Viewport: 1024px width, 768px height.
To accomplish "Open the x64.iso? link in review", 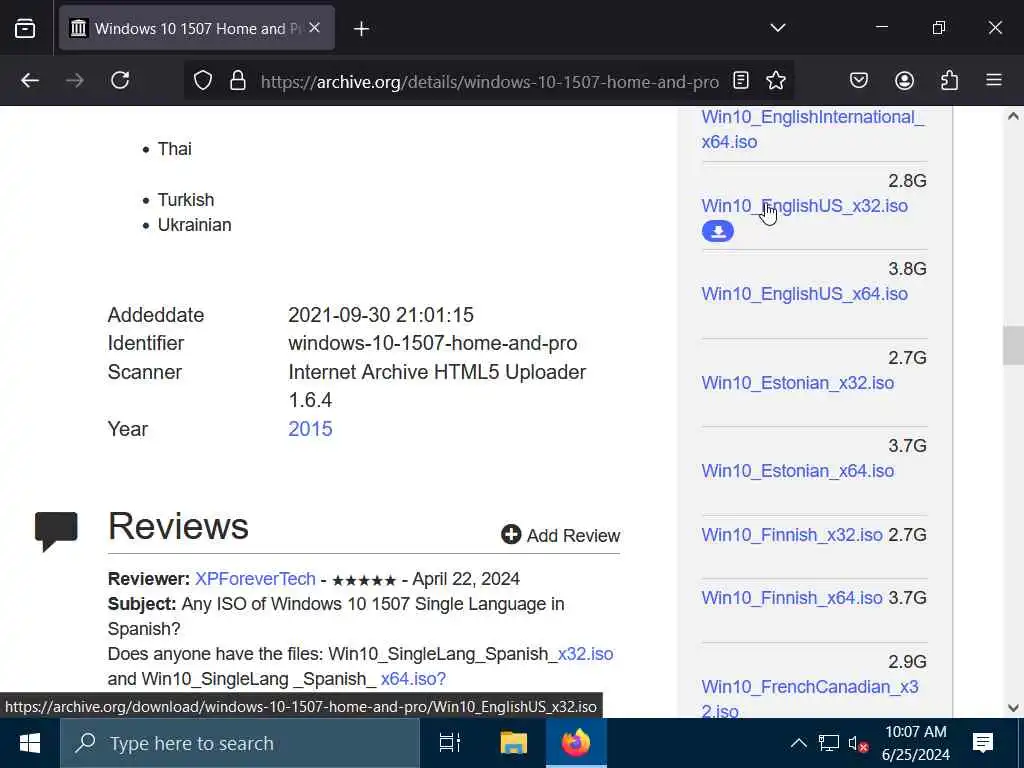I will (413, 679).
